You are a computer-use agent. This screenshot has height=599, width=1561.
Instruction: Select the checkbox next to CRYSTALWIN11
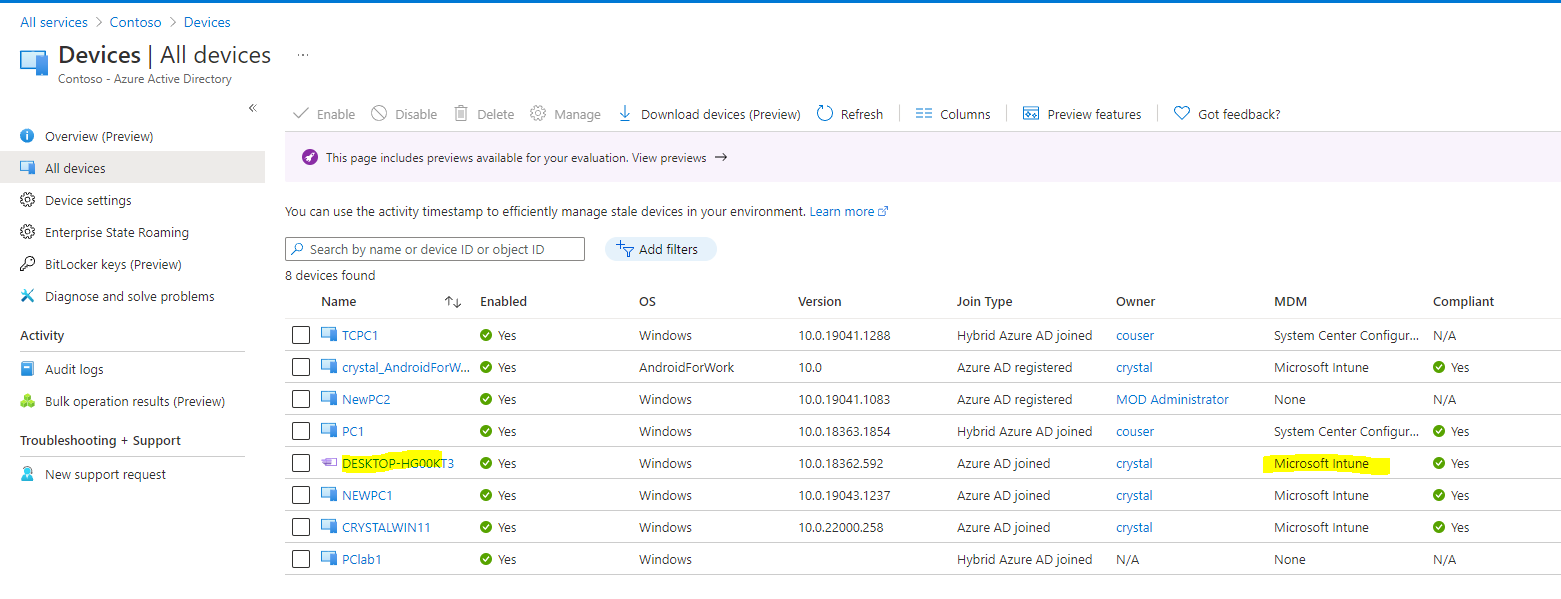[x=301, y=527]
